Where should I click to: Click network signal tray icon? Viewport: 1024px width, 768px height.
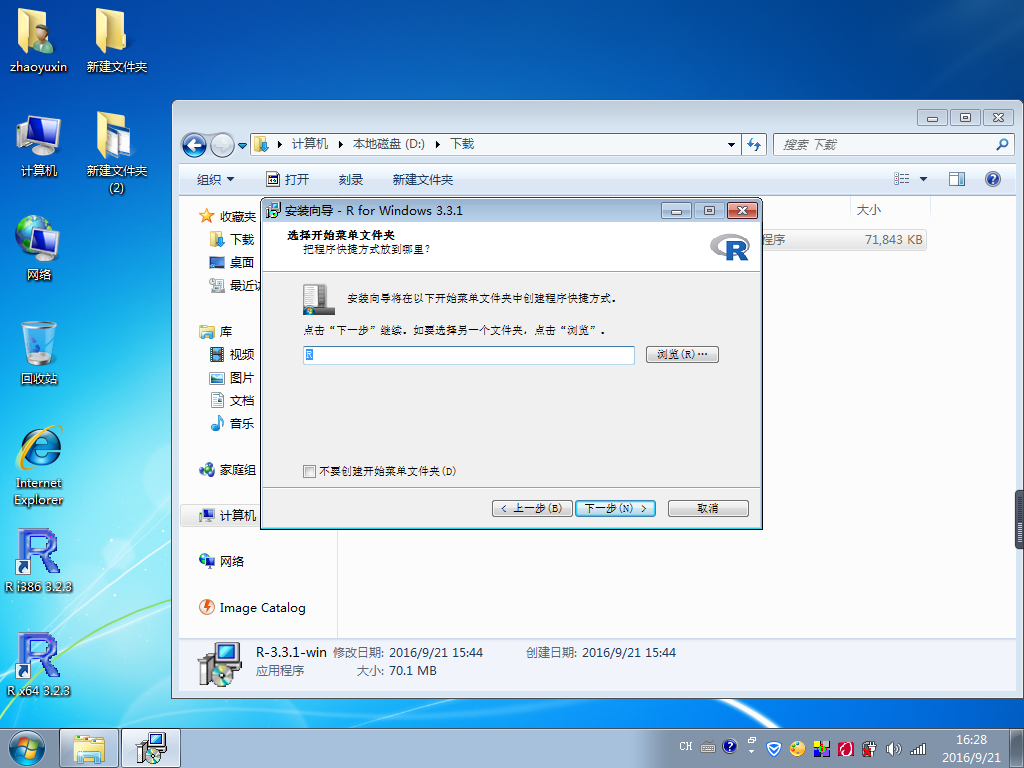click(x=918, y=748)
